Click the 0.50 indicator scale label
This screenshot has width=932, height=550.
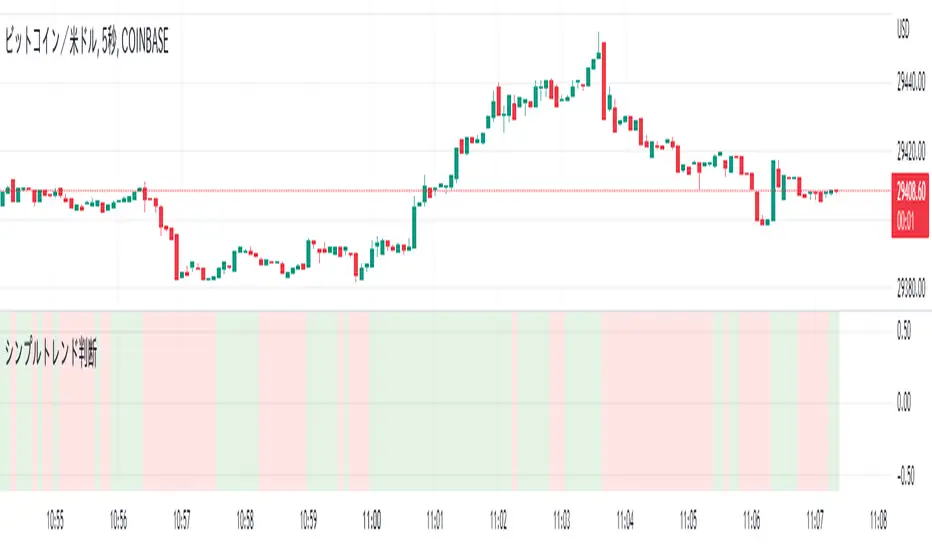pos(904,334)
